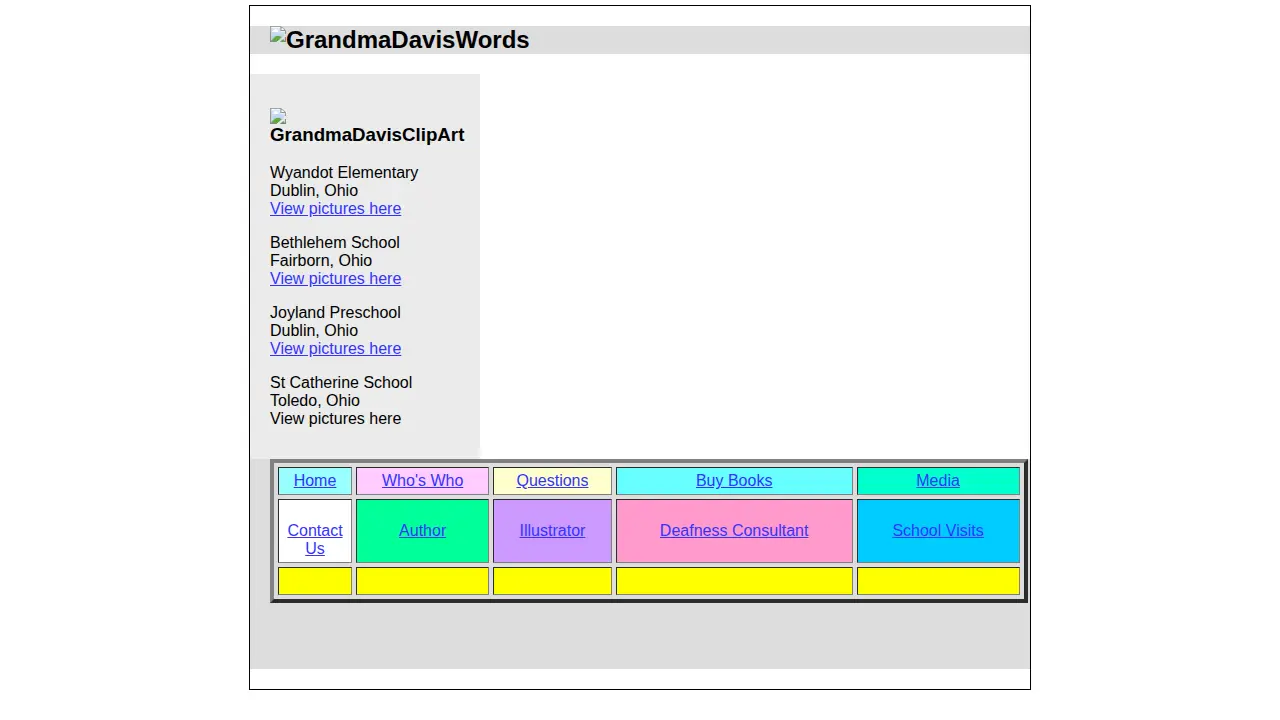
Task: Open the Media navigation link
Action: click(938, 481)
